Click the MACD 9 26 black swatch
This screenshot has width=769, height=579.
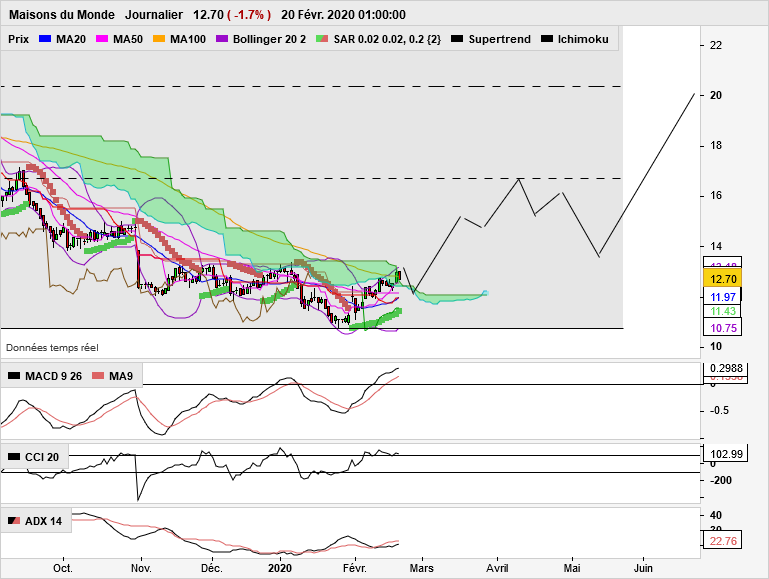(14, 376)
